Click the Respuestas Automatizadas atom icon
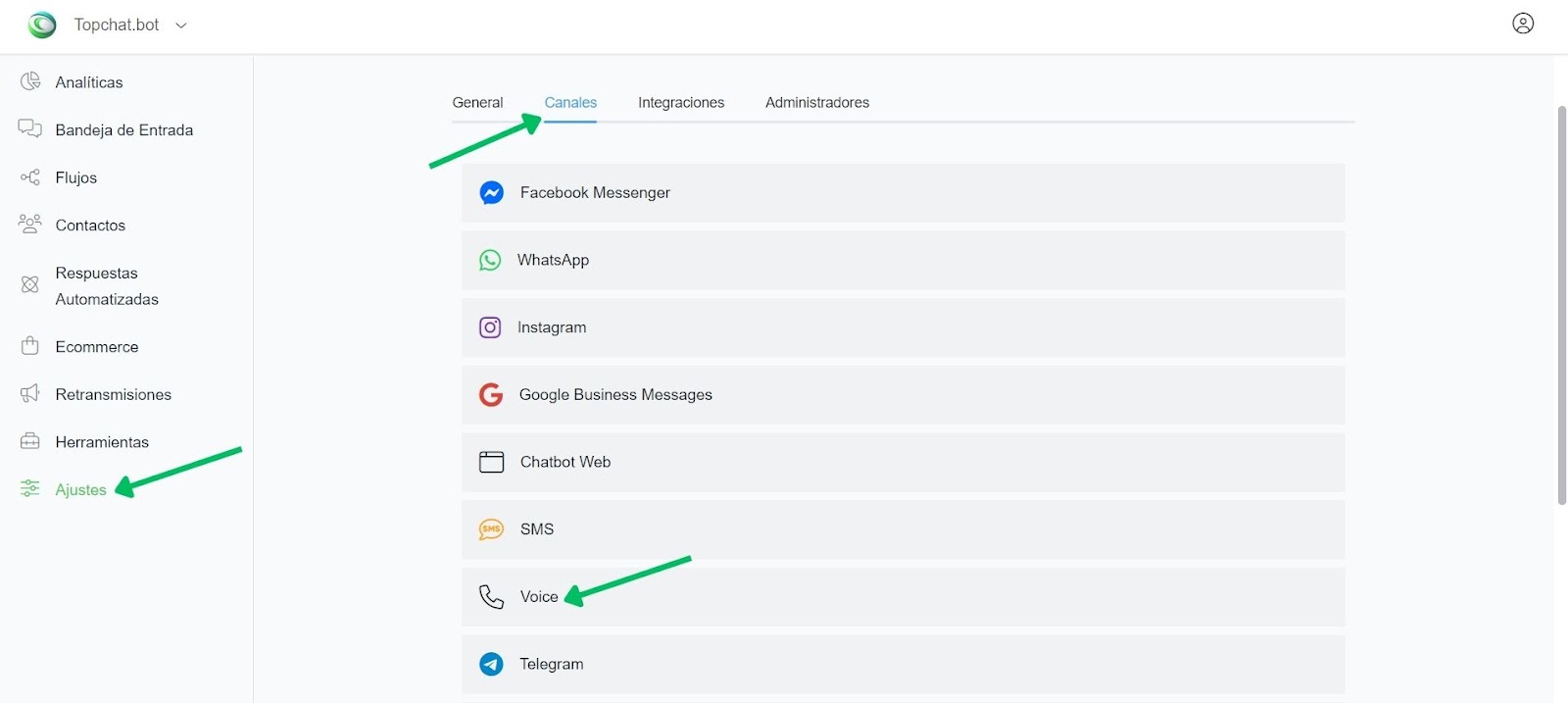This screenshot has width=1568, height=703. click(30, 284)
